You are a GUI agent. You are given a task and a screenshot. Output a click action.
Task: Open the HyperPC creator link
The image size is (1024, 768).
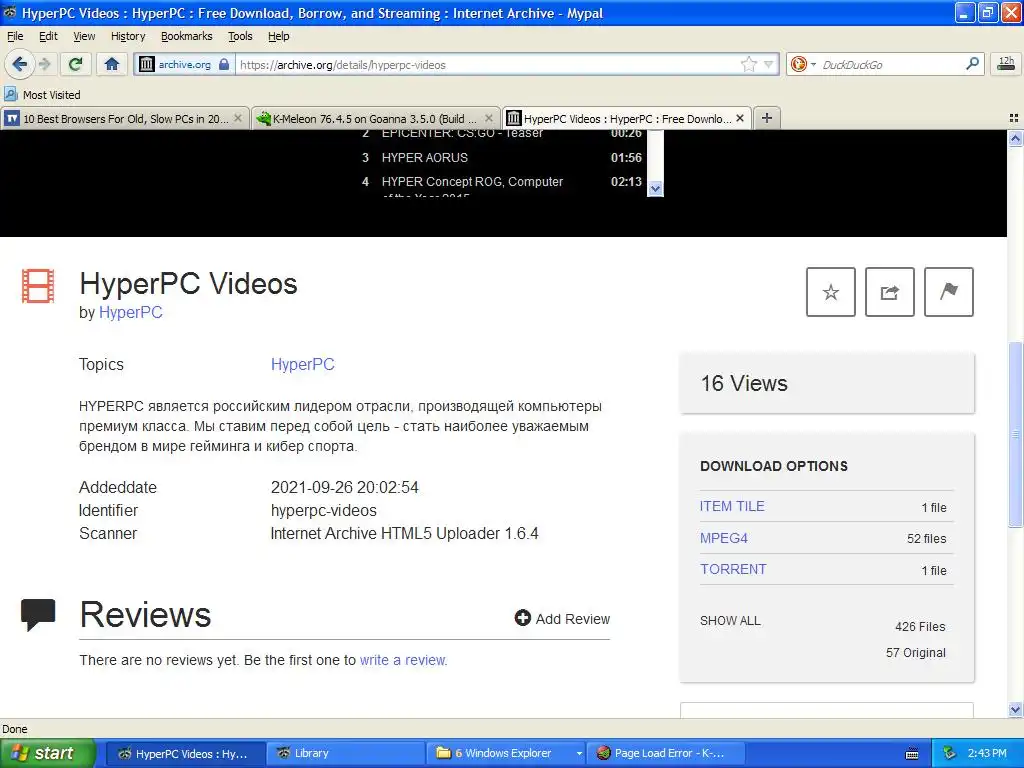[x=130, y=312]
